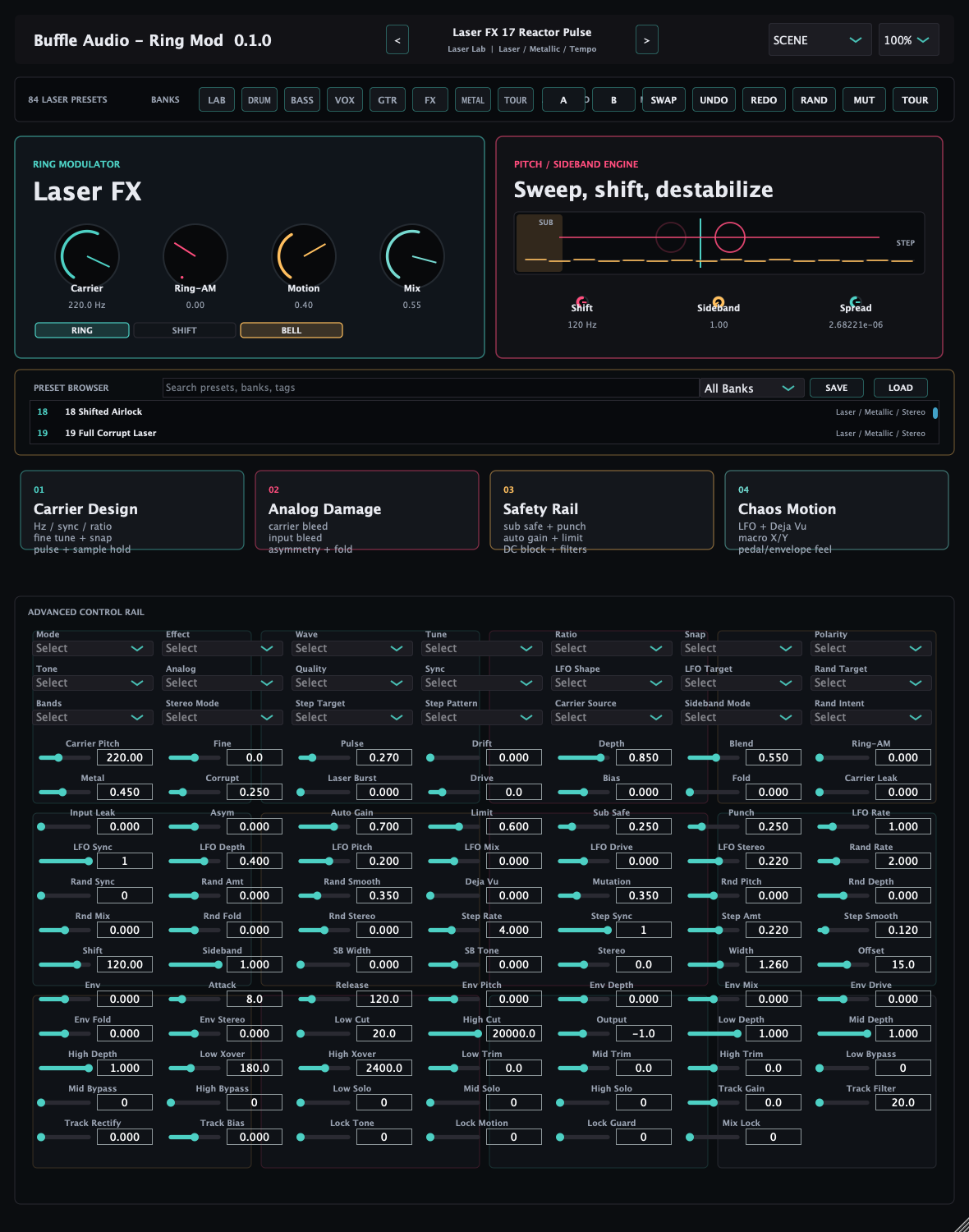
Task: Click the LFO Rate value 1.000
Action: pos(903,826)
